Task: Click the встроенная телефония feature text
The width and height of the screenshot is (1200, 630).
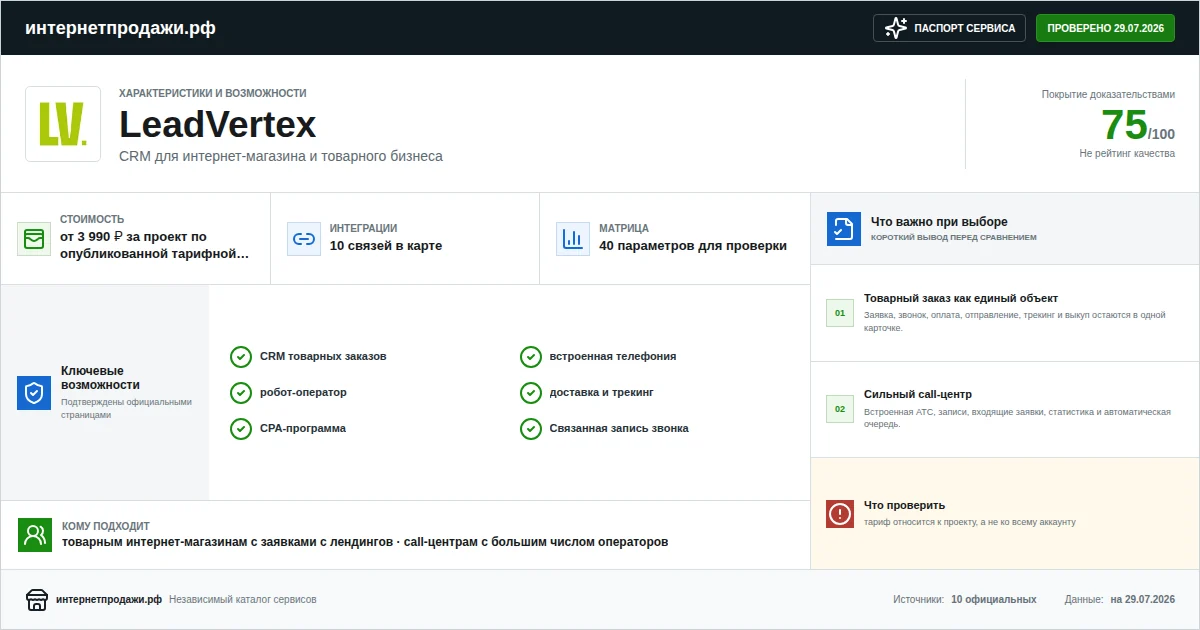Action: [613, 356]
